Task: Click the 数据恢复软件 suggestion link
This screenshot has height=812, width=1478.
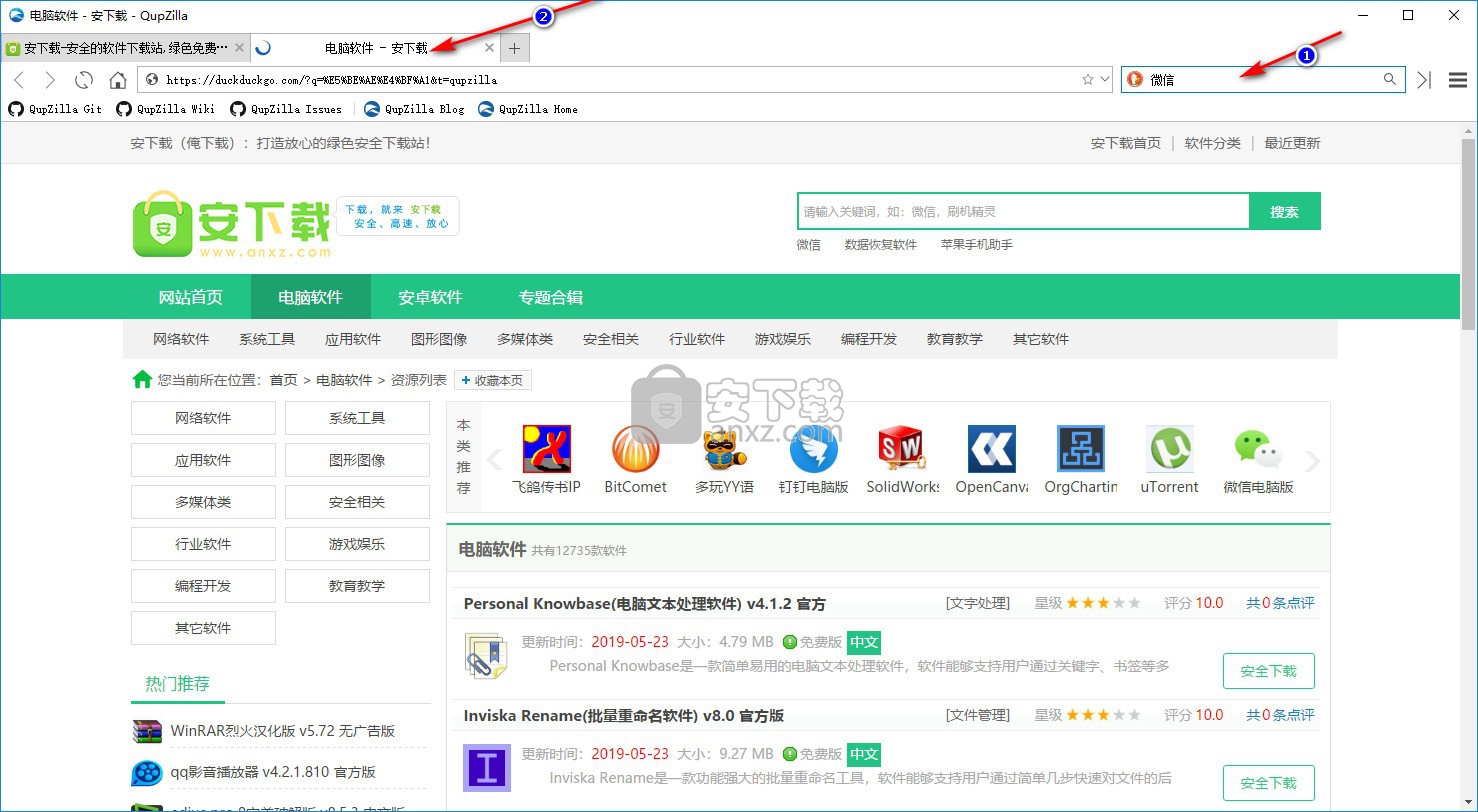Action: [x=880, y=244]
